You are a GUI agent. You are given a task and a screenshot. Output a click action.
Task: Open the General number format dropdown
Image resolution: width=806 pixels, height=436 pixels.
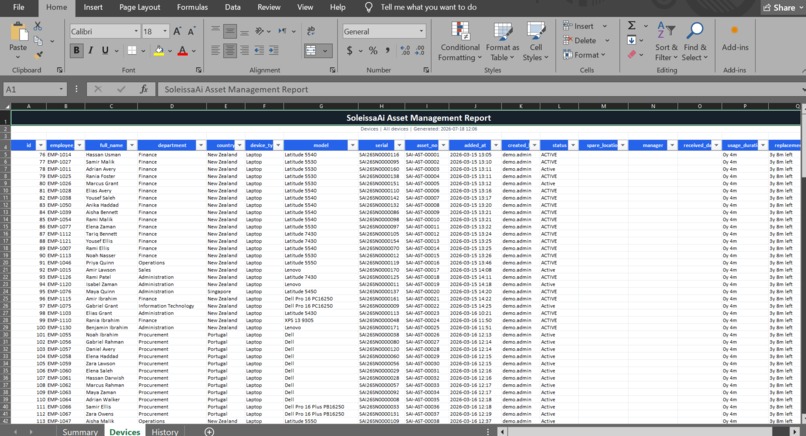(421, 31)
